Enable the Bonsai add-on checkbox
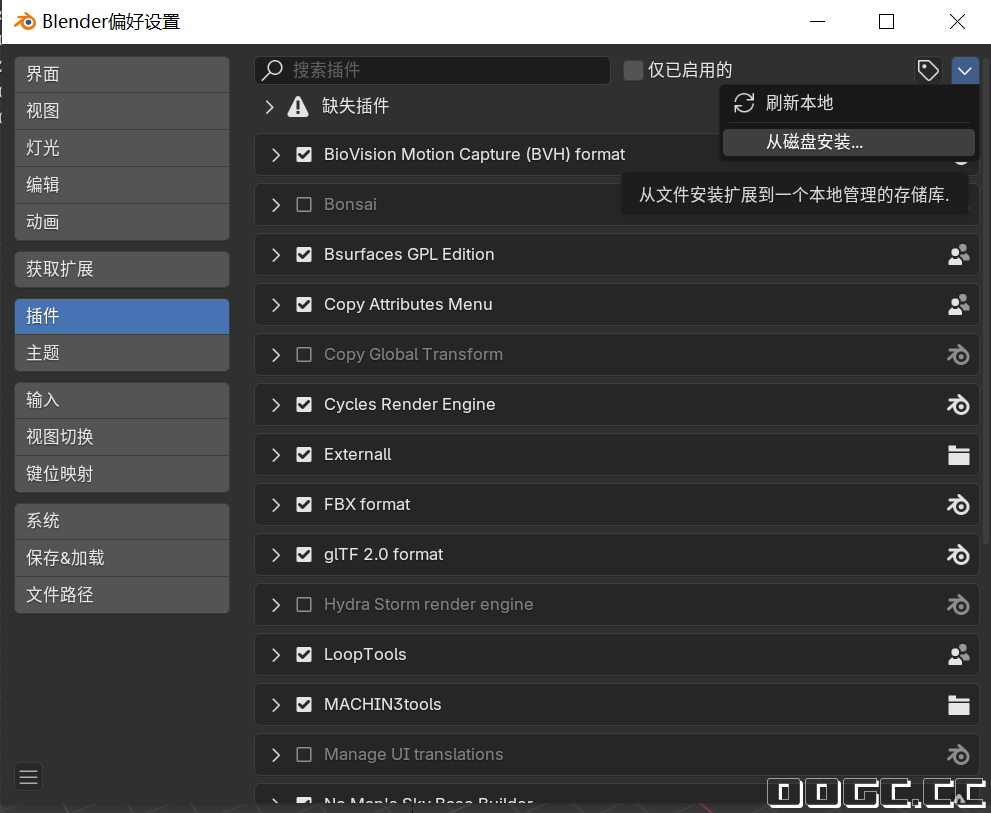The height and width of the screenshot is (813, 991). pos(304,205)
